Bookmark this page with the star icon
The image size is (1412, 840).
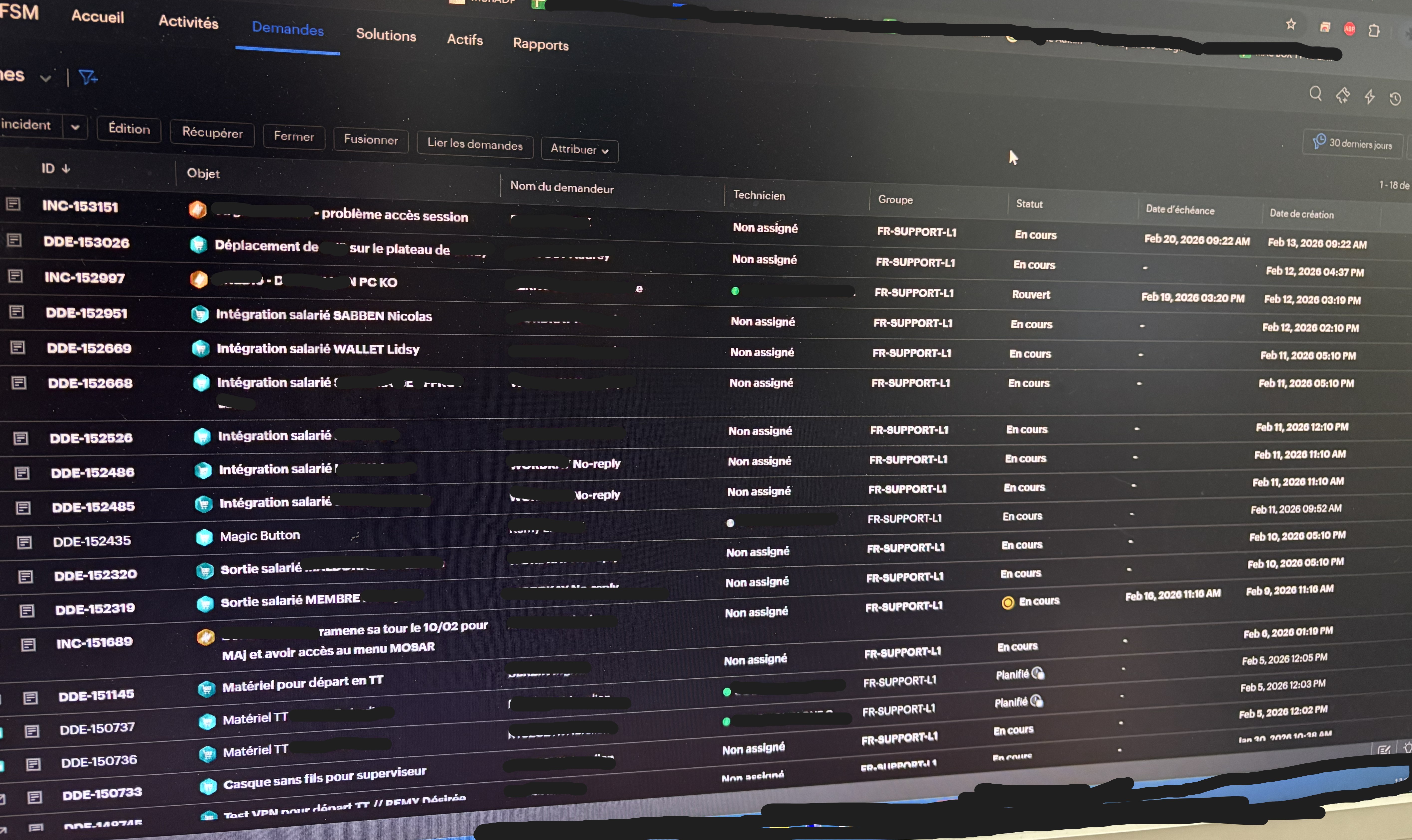(1291, 24)
